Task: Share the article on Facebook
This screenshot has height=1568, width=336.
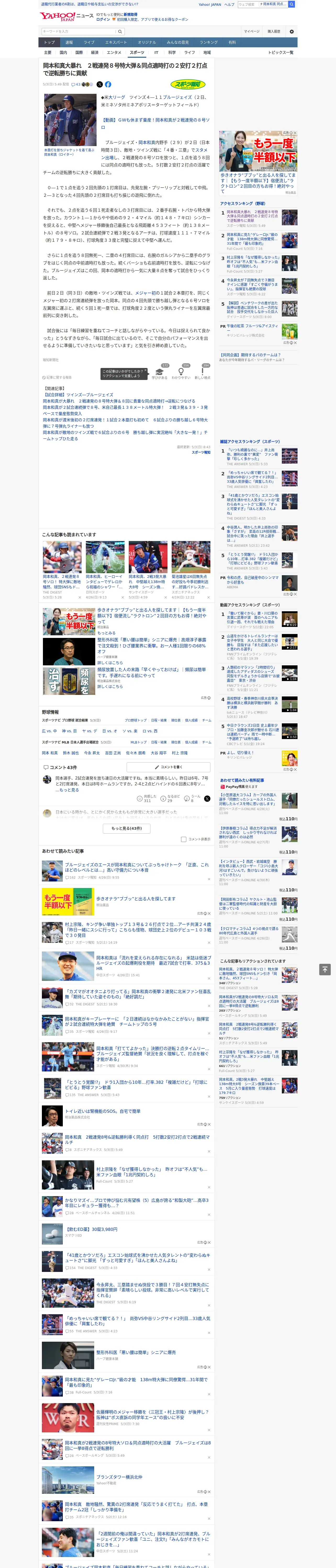Action: [108, 85]
